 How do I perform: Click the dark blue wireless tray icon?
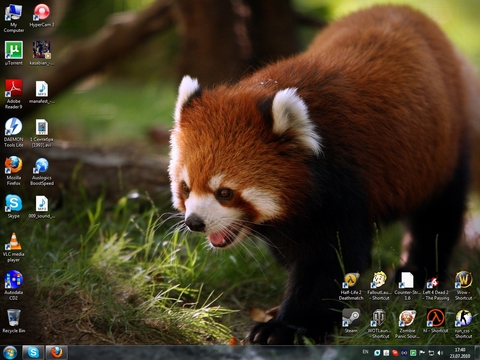click(404, 353)
